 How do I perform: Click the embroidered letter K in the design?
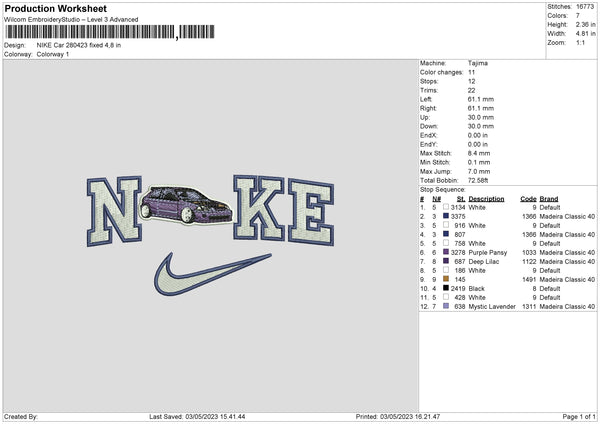pos(259,208)
